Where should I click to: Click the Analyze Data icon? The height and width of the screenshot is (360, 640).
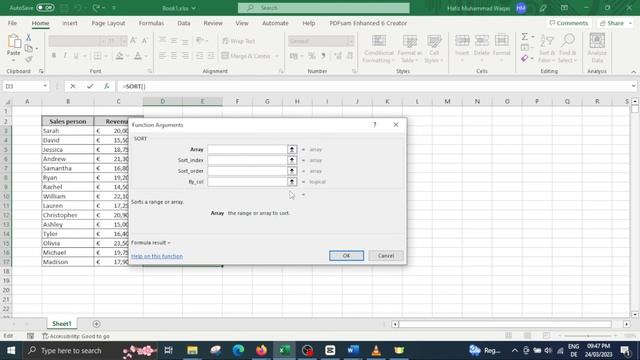pyautogui.click(x=597, y=48)
